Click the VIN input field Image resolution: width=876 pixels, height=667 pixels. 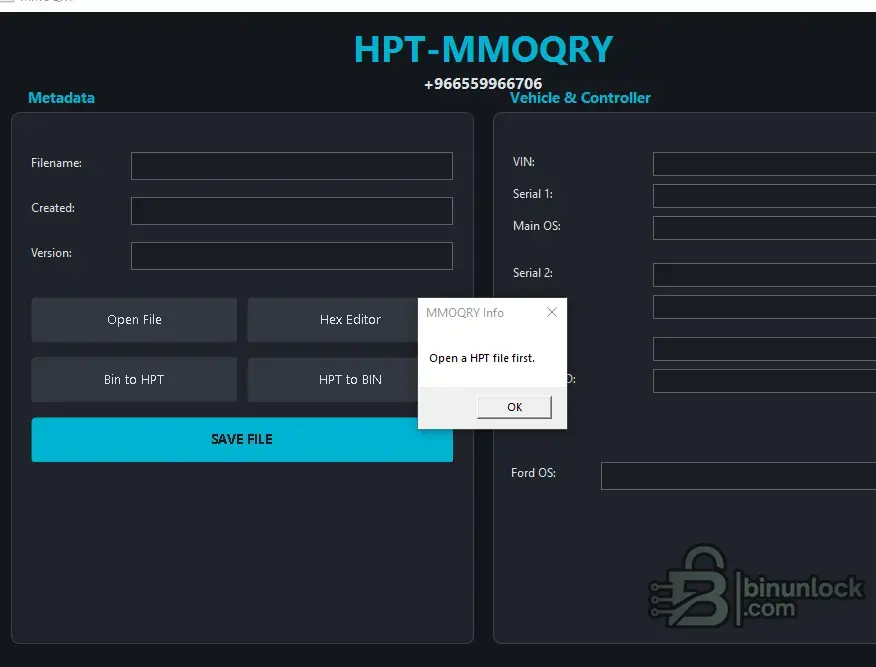point(764,164)
